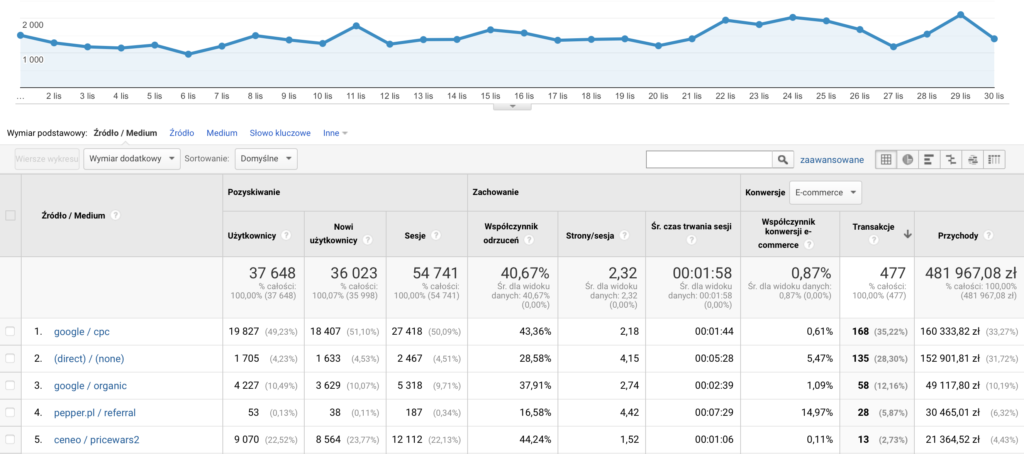Click the 27 418 sessions cell
Viewport: 1024px width, 454px height.
(x=408, y=332)
